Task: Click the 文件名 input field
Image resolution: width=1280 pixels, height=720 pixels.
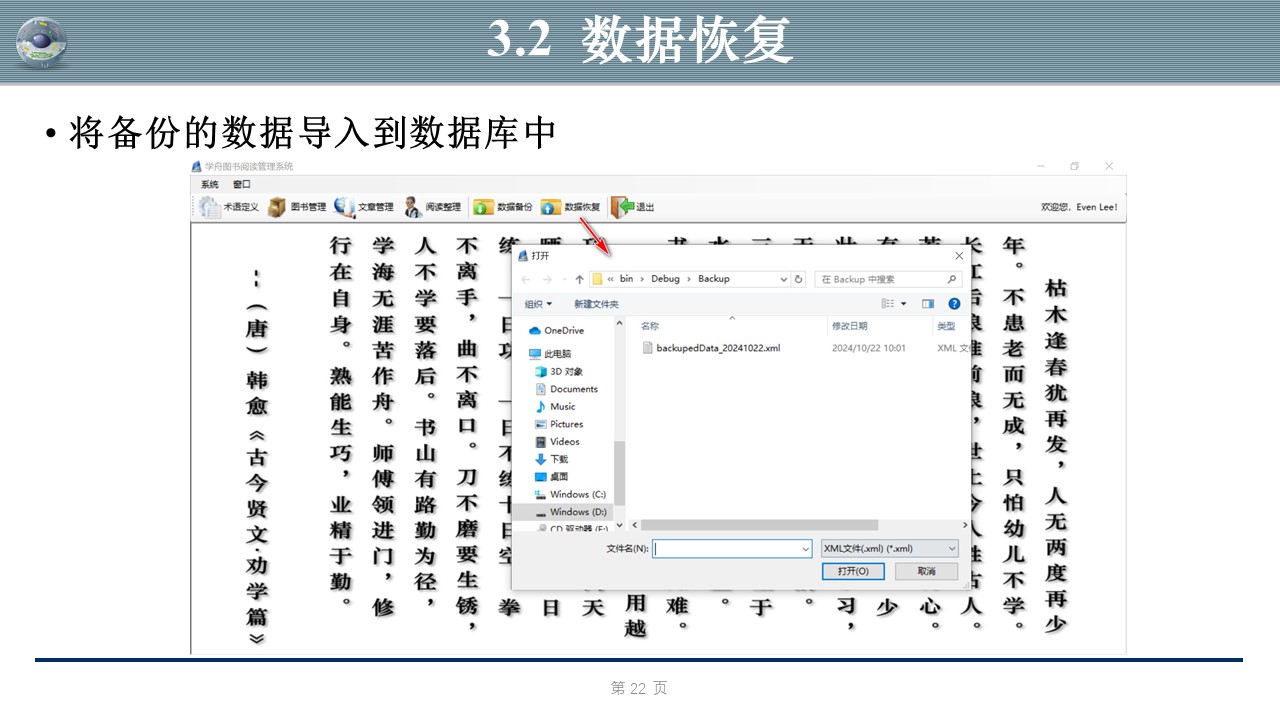Action: point(732,548)
